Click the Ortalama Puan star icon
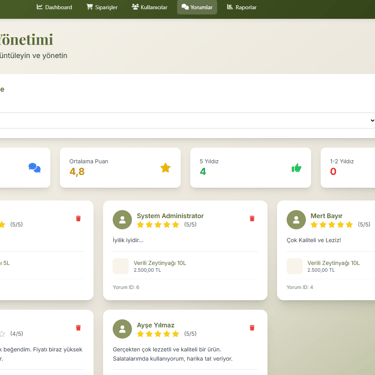375x375 pixels. coord(165,168)
